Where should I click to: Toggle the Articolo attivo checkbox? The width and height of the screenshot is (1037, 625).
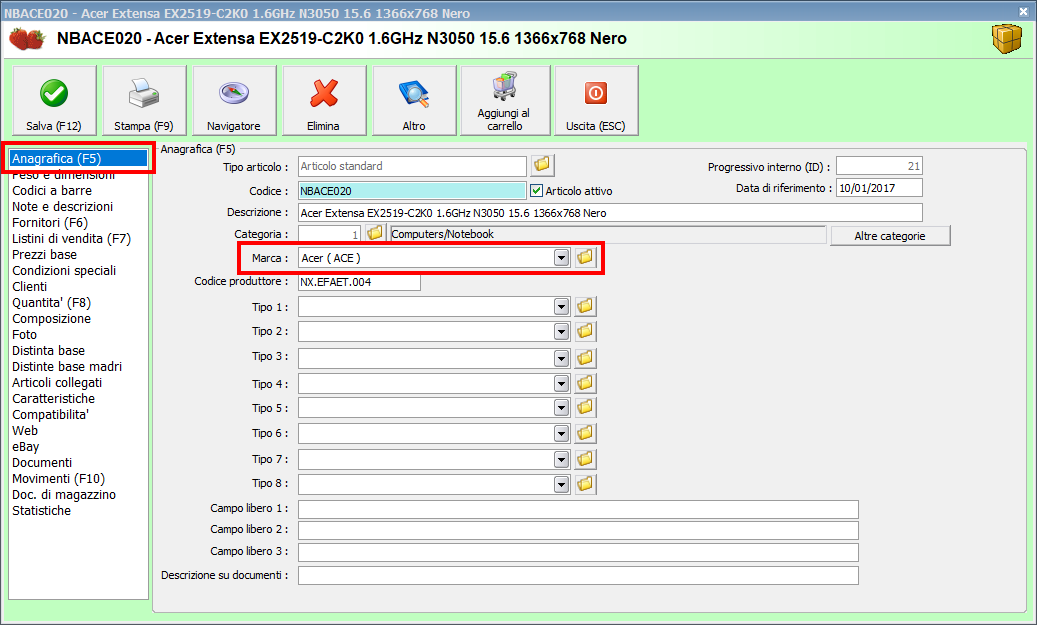point(536,190)
